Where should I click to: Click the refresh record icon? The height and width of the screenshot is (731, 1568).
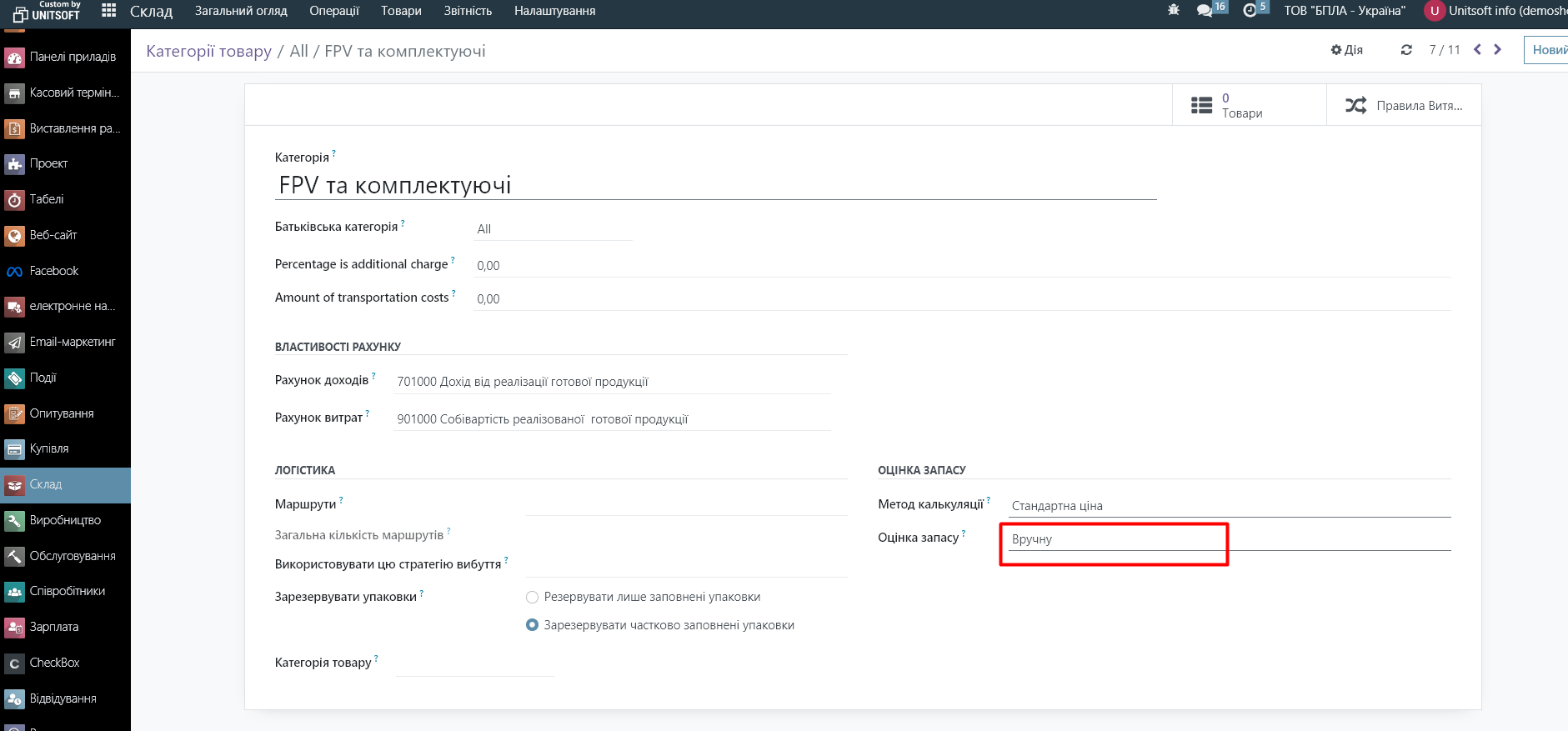pyautogui.click(x=1406, y=50)
